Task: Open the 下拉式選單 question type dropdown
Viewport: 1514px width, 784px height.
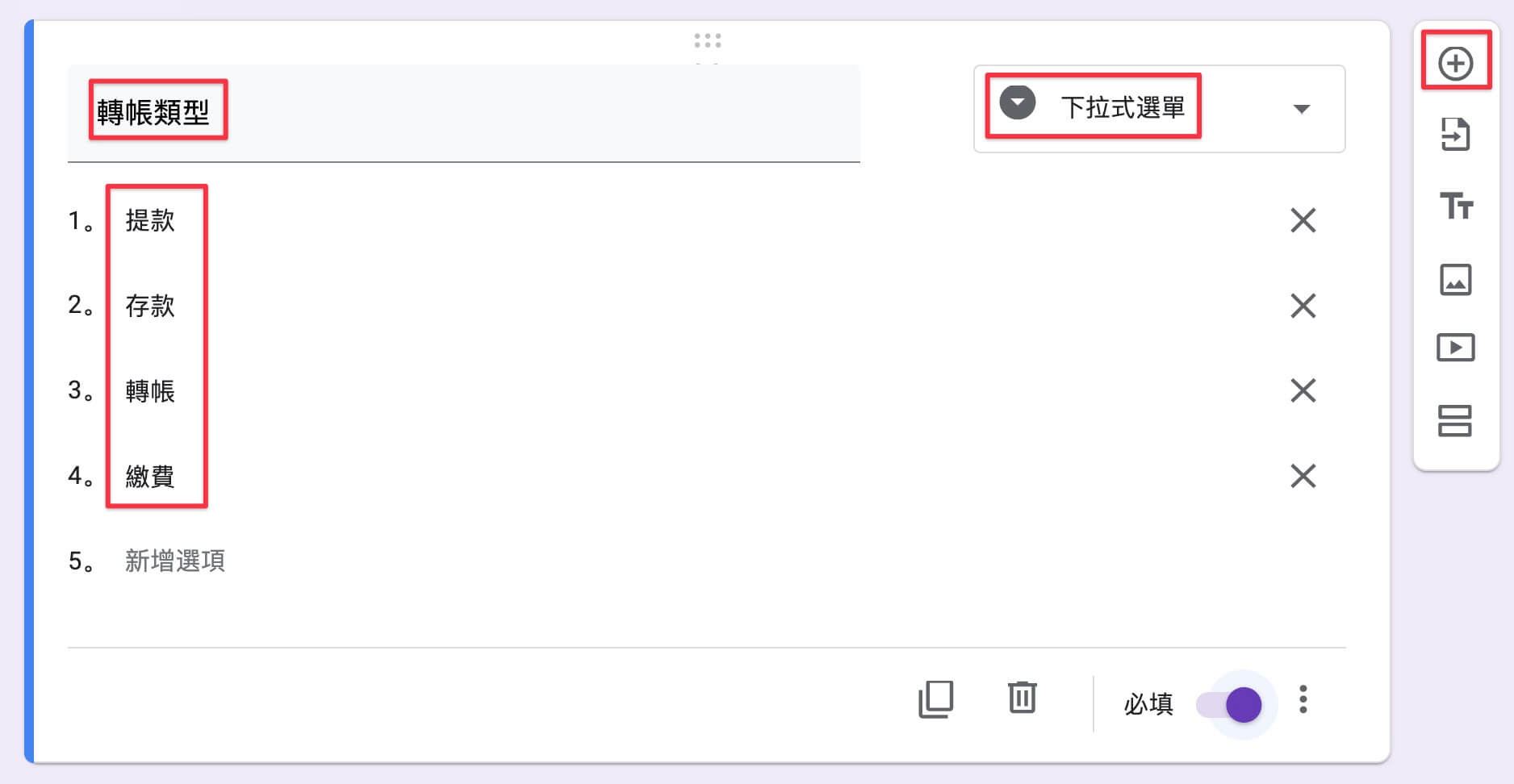Action: click(1159, 108)
